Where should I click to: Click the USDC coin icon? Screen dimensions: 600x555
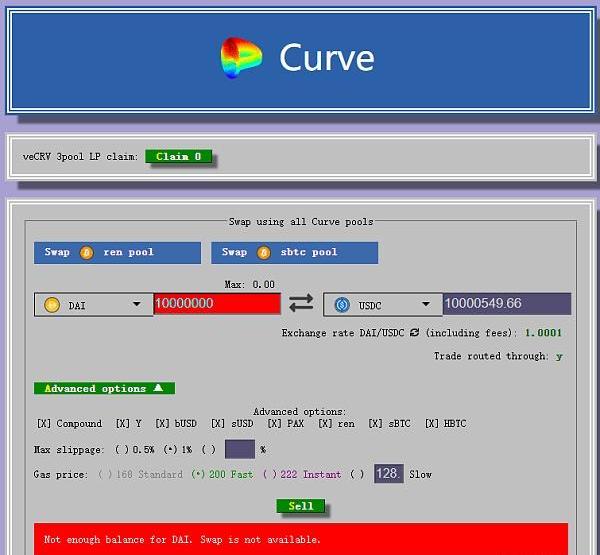[x=342, y=304]
